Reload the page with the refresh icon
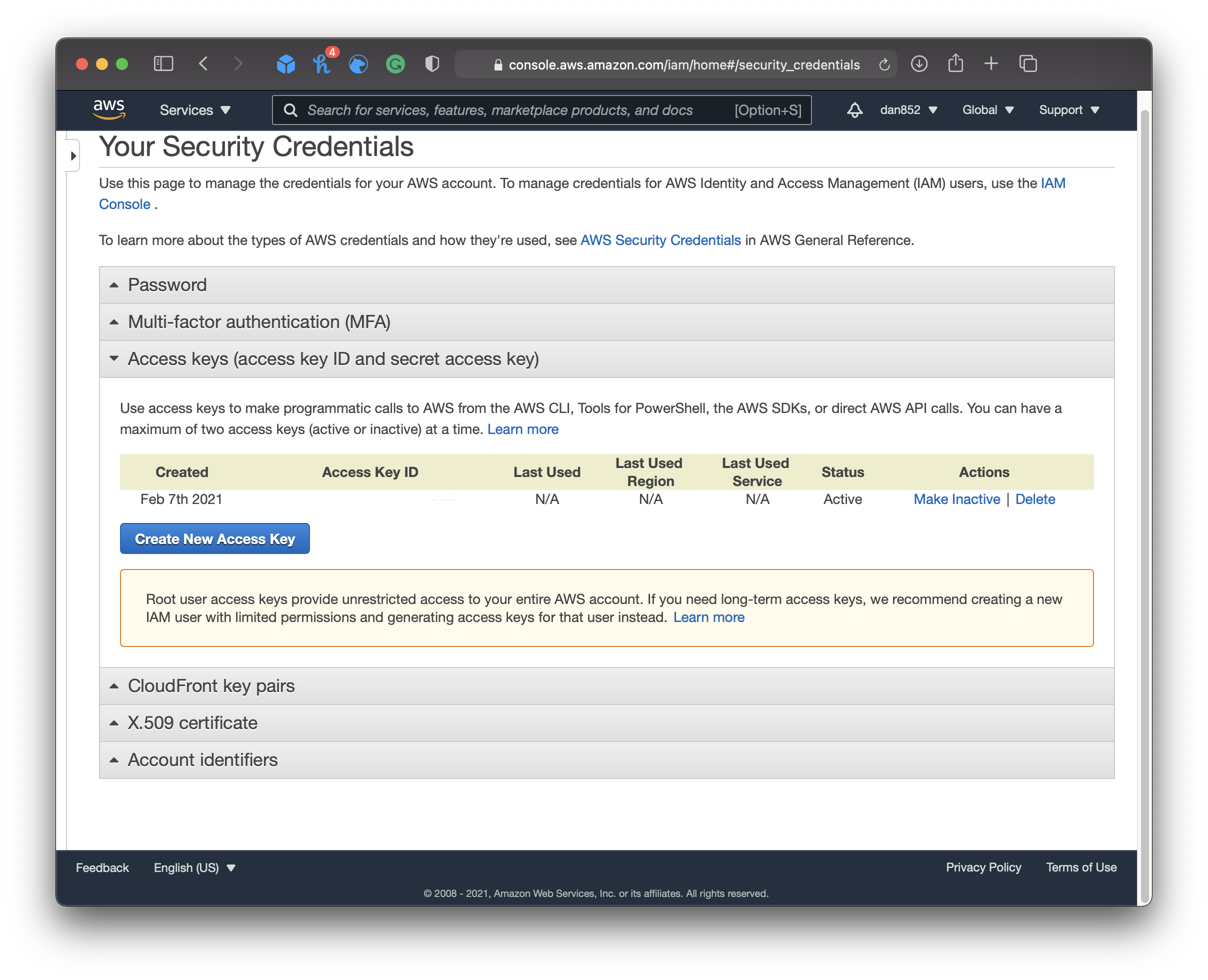The image size is (1208, 980). [x=884, y=65]
